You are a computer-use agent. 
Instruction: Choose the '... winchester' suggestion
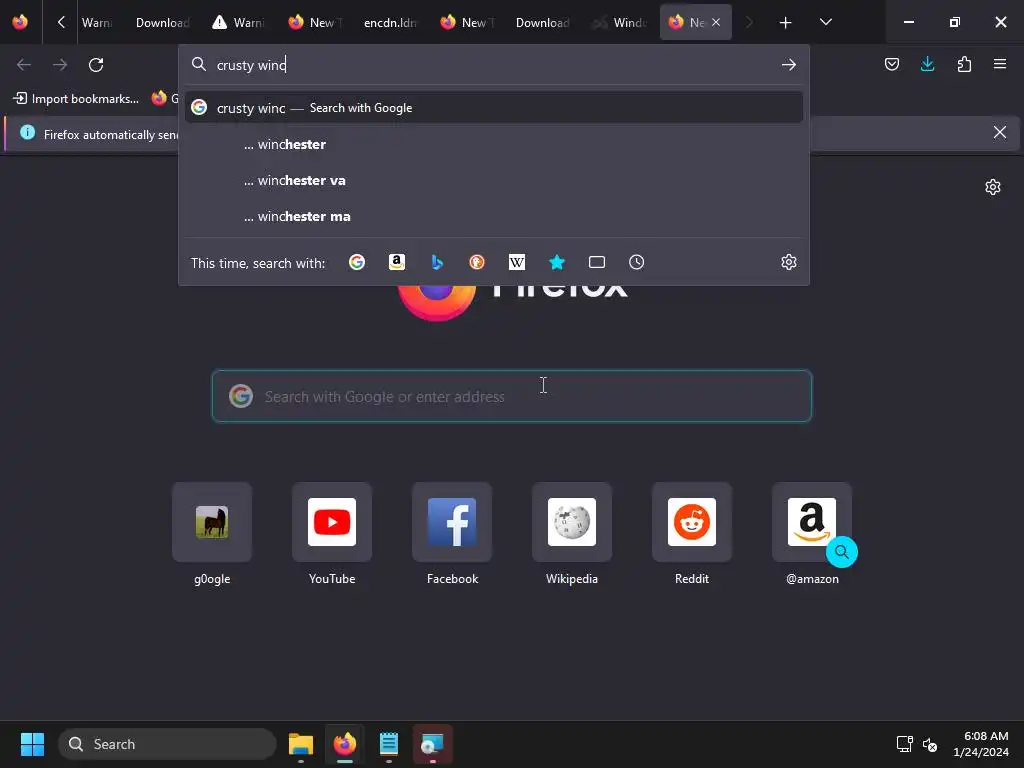[x=494, y=144]
